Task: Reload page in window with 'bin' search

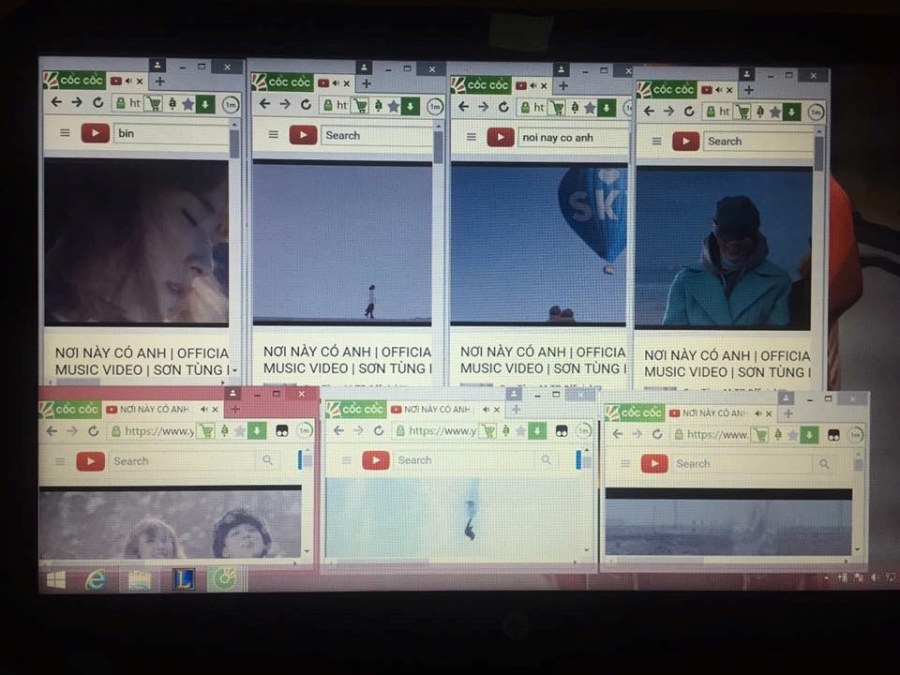Action: [x=98, y=103]
